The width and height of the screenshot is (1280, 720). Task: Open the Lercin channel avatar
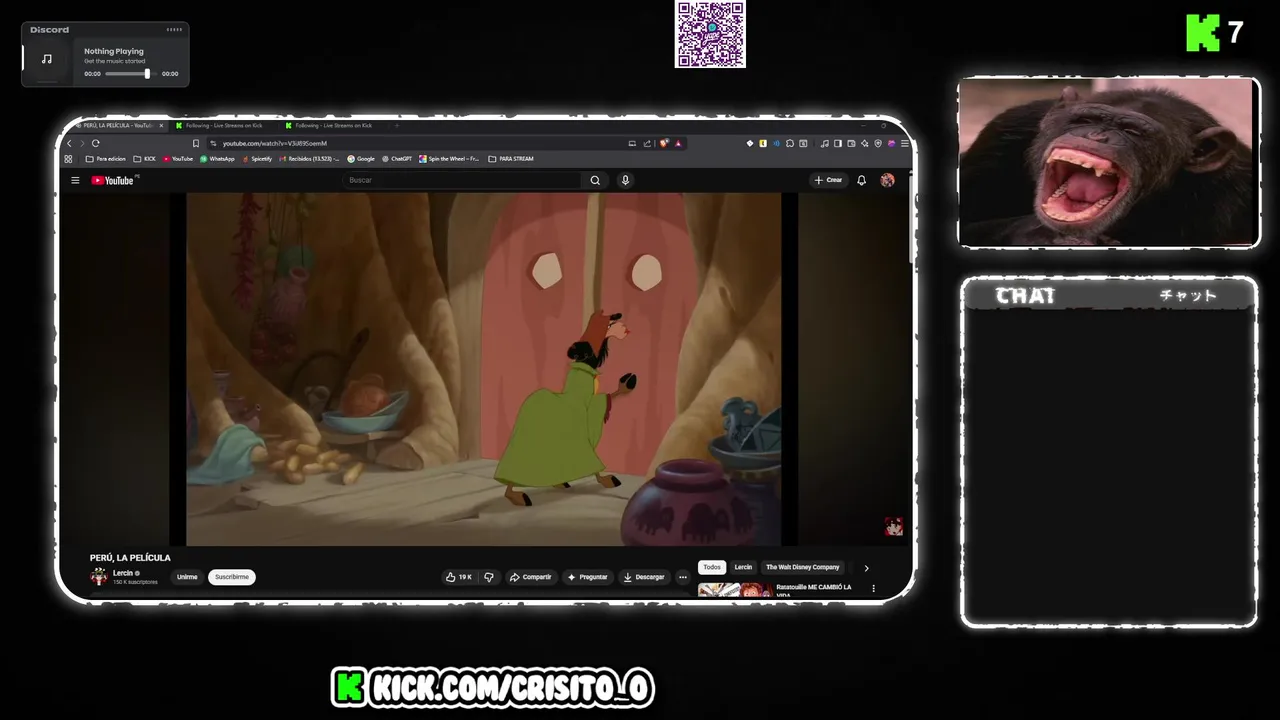pyautogui.click(x=98, y=576)
